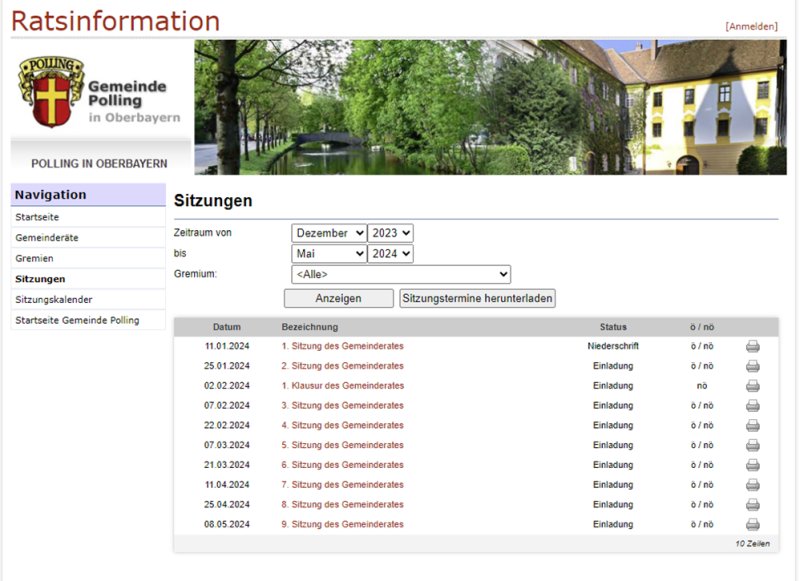This screenshot has width=800, height=581.
Task: Click printer icon for 08.05.2024 session
Action: (753, 524)
